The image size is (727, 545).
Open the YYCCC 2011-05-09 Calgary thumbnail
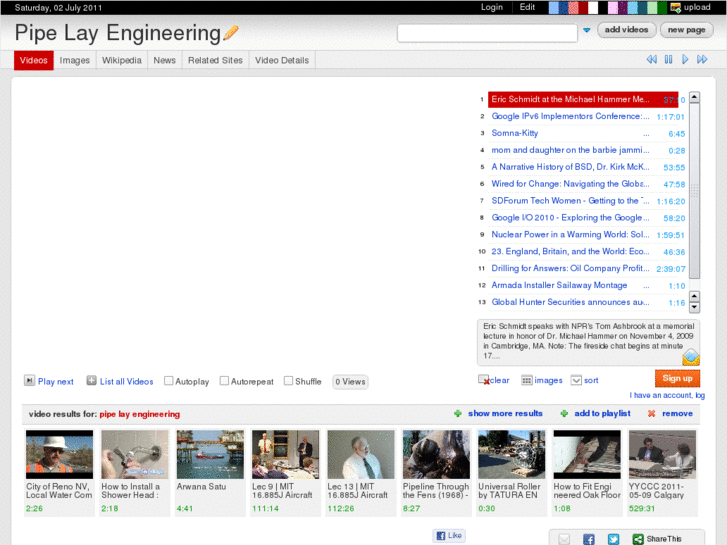[662, 455]
